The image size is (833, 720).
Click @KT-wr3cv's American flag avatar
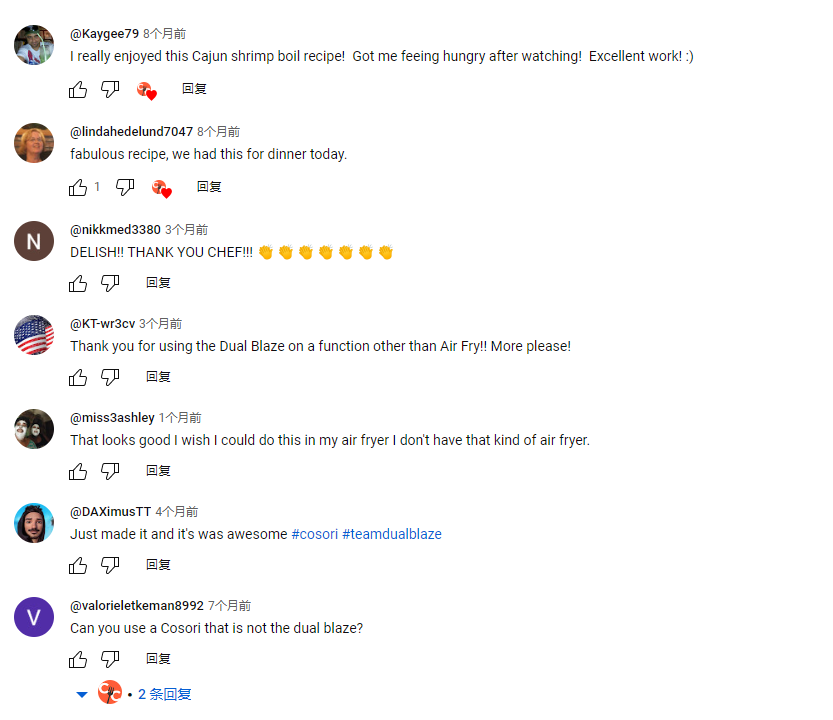34,335
